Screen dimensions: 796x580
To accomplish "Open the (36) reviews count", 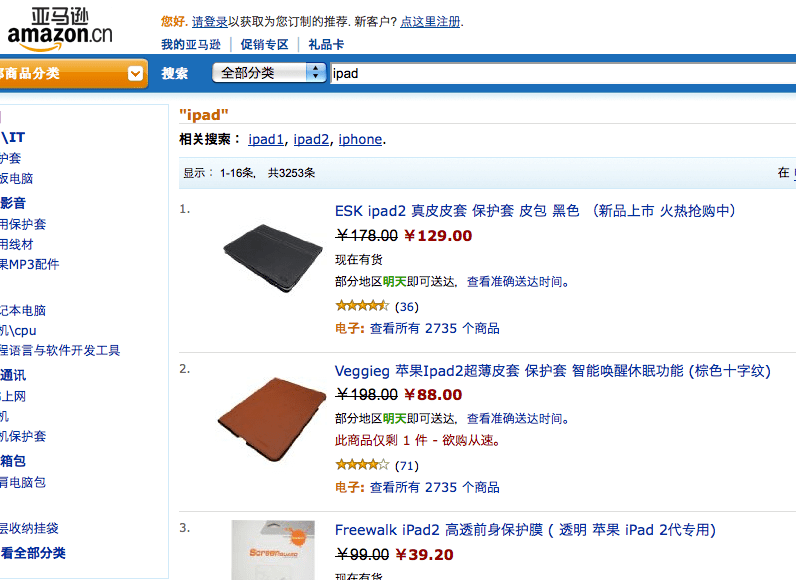I will (407, 306).
